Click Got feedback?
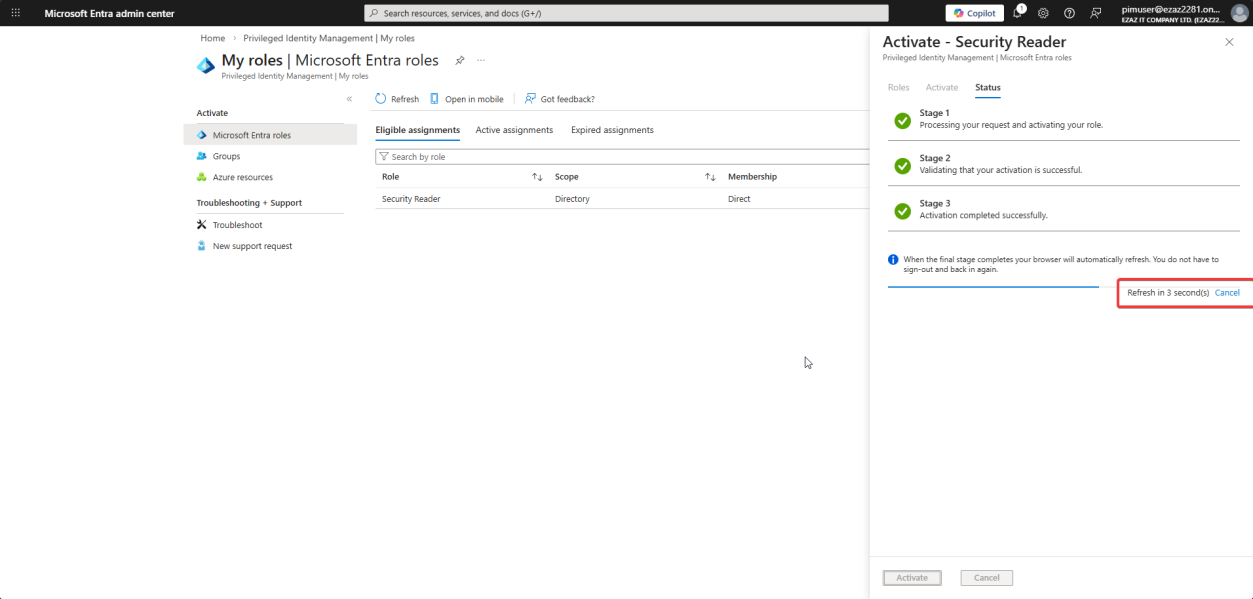Image resolution: width=1253 pixels, height=599 pixels. click(560, 99)
